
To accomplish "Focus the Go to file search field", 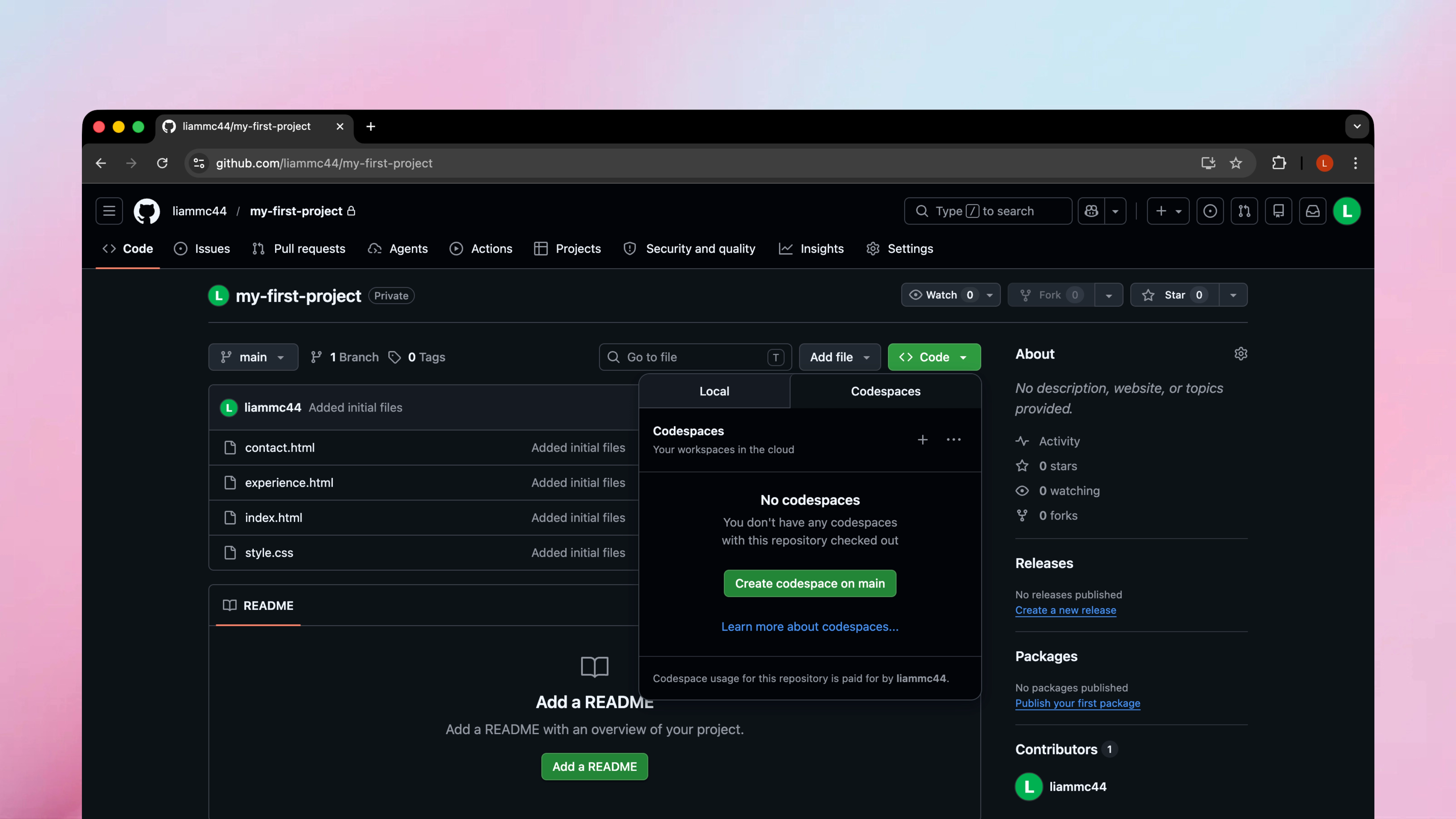I will (x=695, y=357).
